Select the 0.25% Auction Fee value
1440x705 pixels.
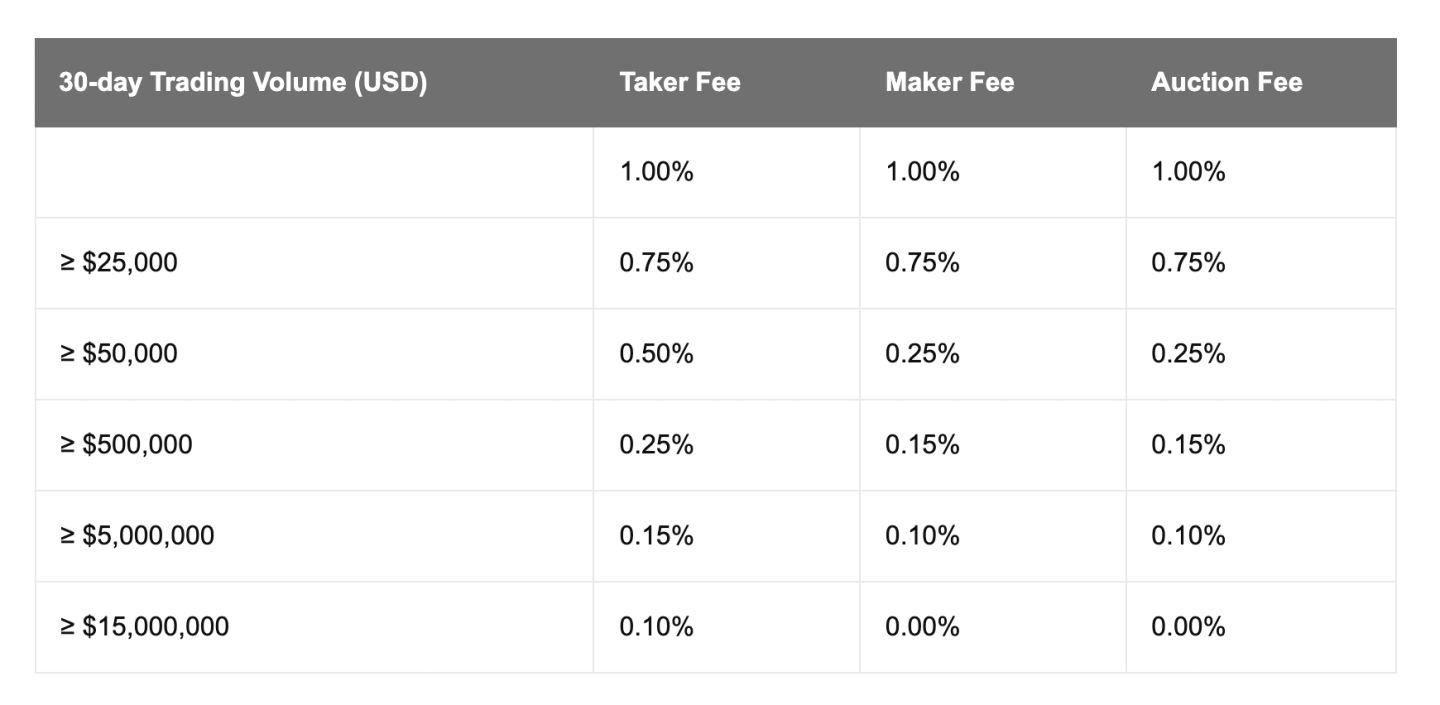pyautogui.click(x=1188, y=354)
